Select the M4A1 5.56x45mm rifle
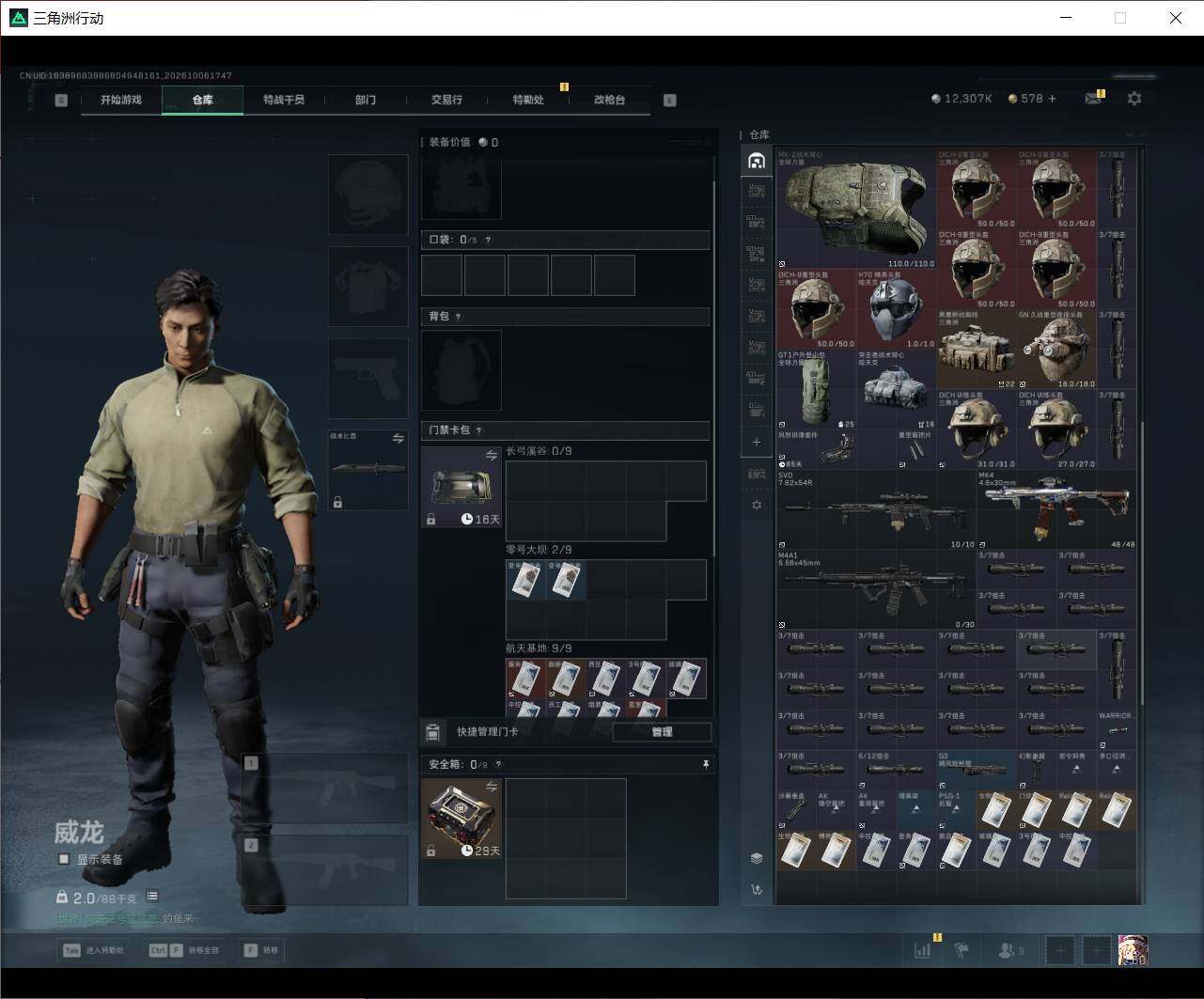 (876, 590)
